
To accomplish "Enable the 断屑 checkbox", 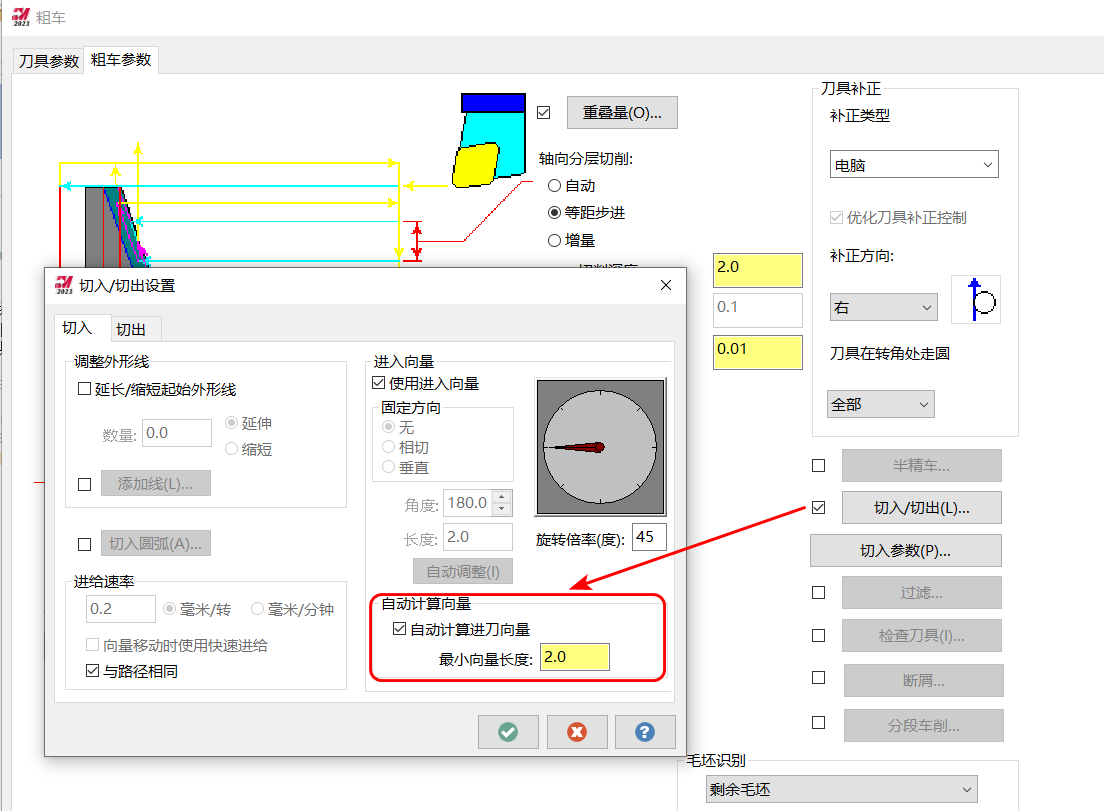I will (818, 678).
